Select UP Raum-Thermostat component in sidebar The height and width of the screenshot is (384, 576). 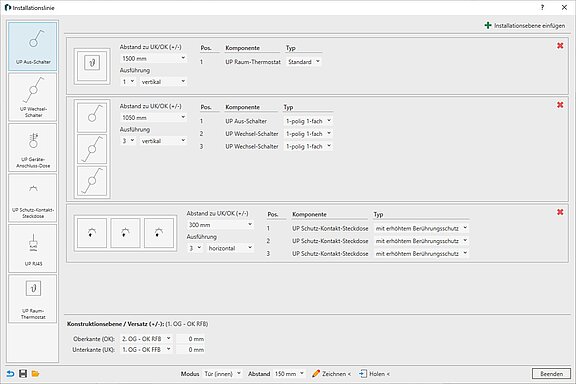(33, 298)
